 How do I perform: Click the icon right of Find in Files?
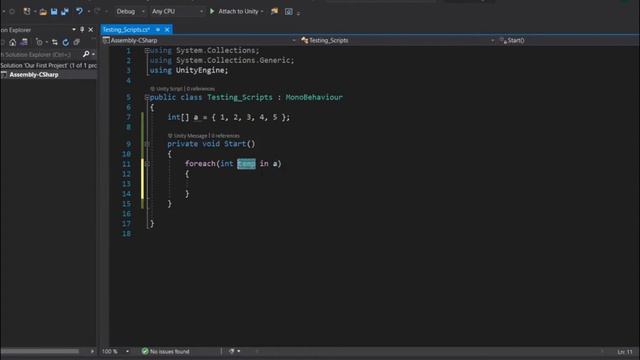click(289, 11)
